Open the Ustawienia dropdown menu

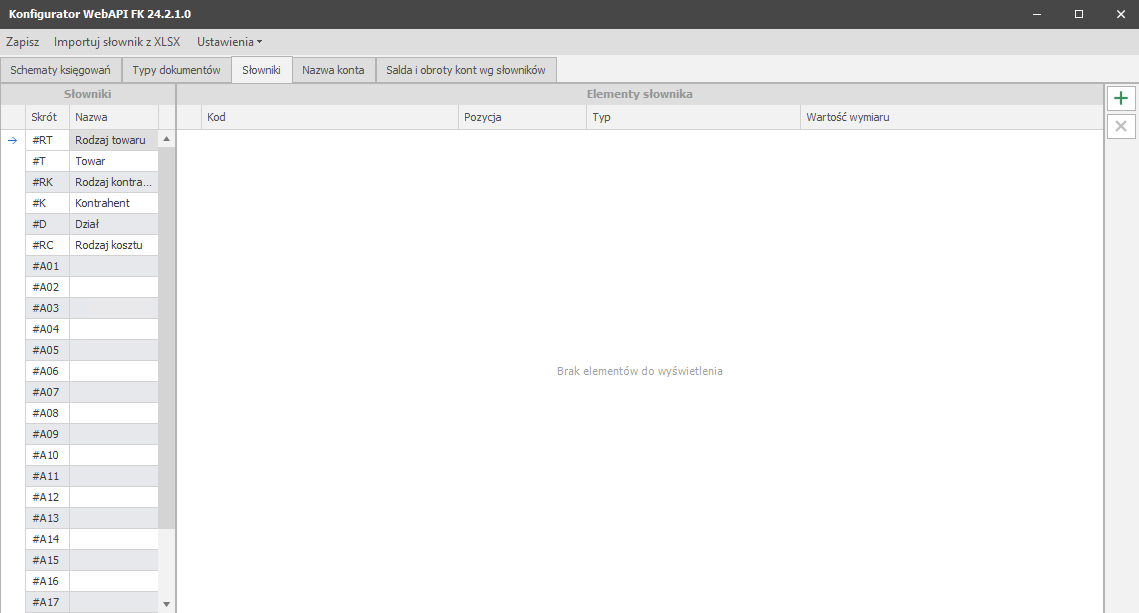click(229, 42)
